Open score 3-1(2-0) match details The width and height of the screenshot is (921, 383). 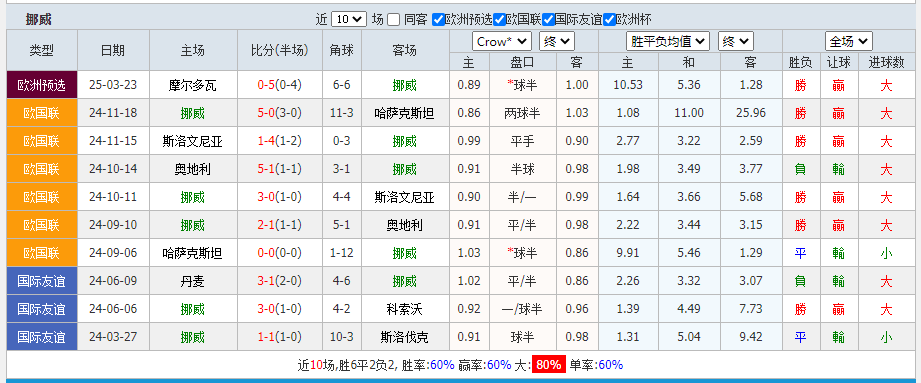280,281
